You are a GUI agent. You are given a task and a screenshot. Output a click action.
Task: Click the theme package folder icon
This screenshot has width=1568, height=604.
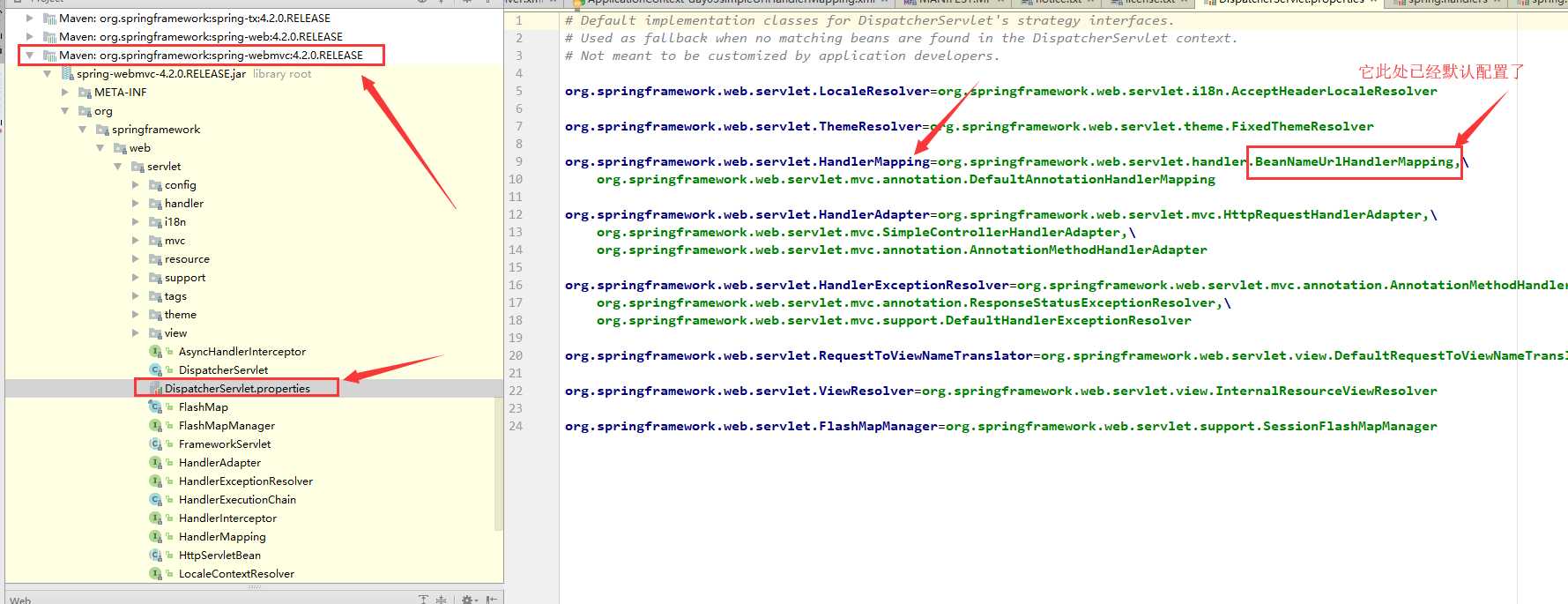coord(156,315)
